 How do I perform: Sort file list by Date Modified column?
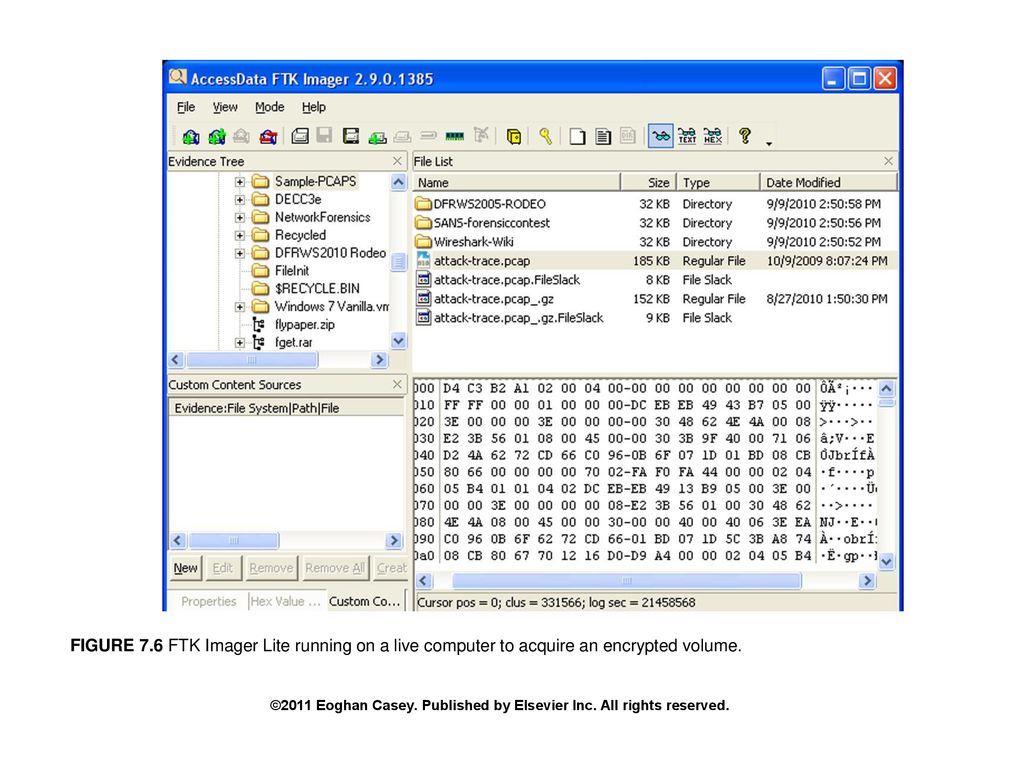tap(829, 182)
